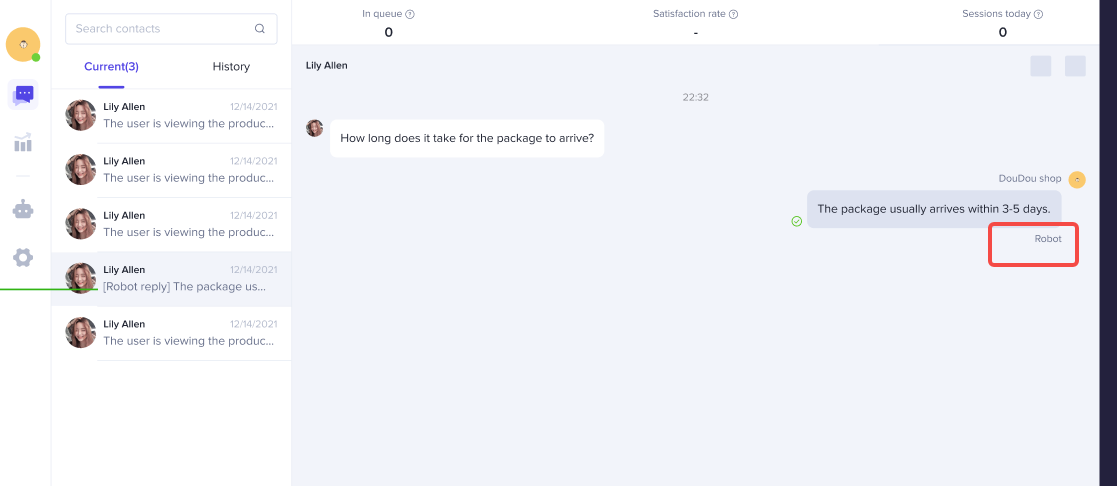The width and height of the screenshot is (1117, 486).
Task: Click the help icon beside In queue
Action: click(410, 14)
